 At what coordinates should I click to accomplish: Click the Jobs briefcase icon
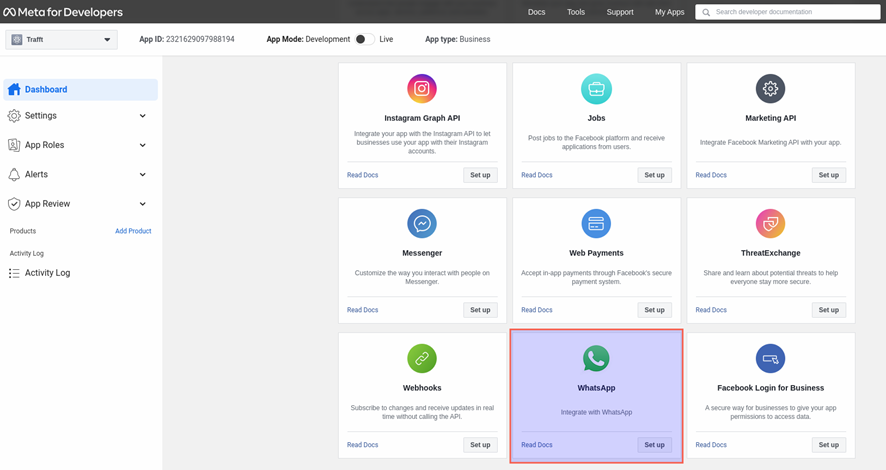[x=596, y=89]
